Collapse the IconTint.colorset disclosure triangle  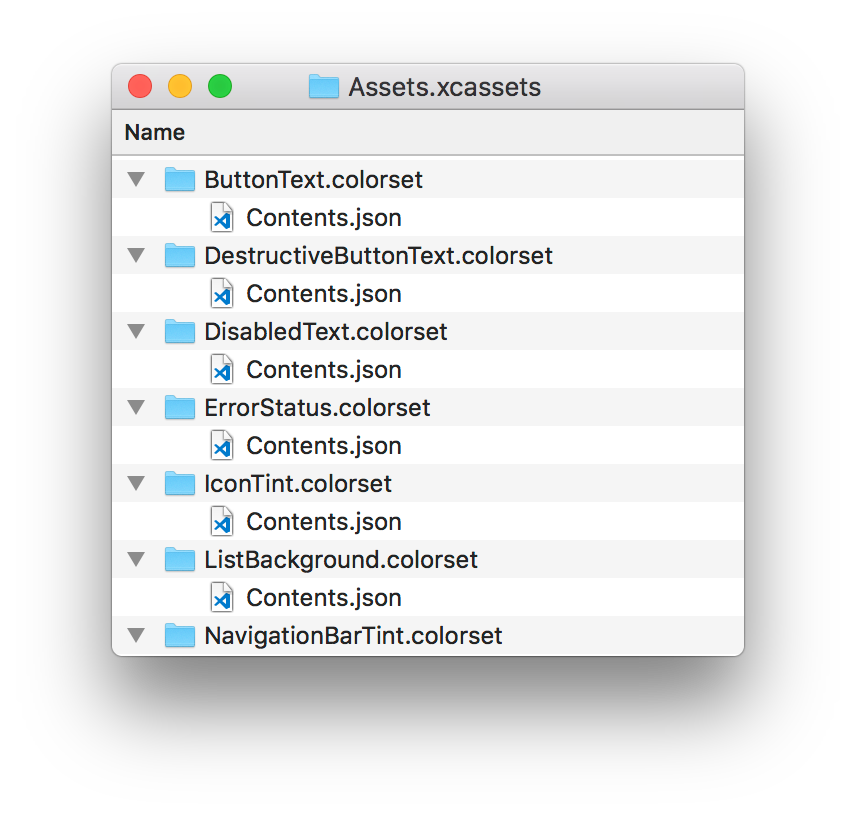(137, 484)
